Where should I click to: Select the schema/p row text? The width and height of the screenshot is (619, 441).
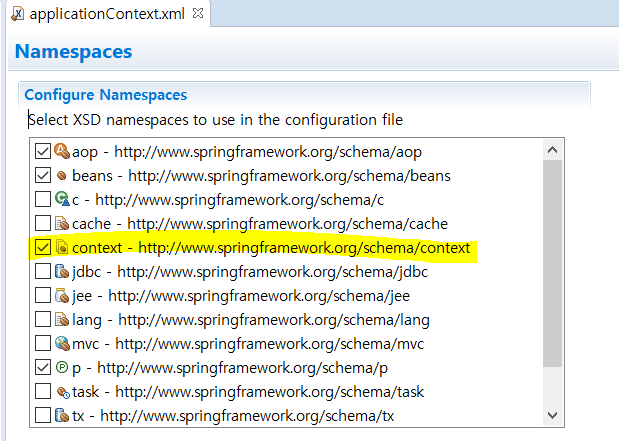(230, 369)
